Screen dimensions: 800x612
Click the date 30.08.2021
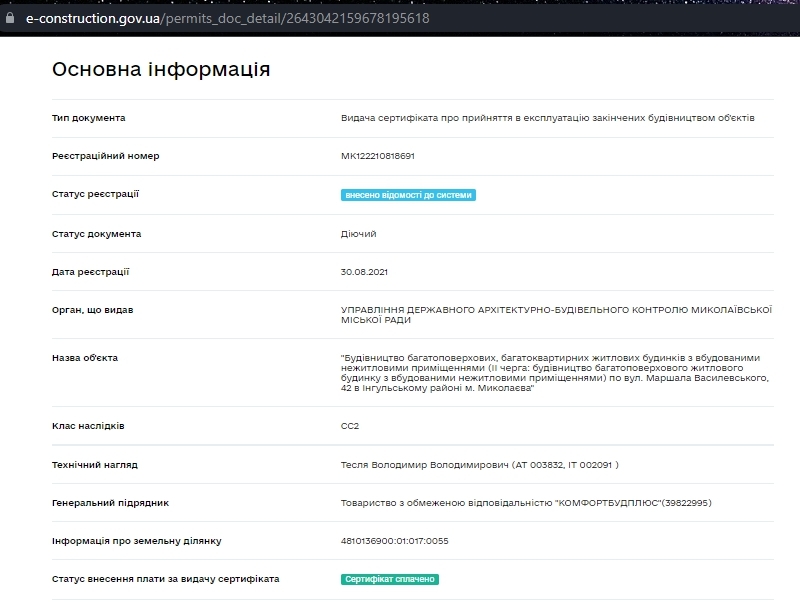364,272
